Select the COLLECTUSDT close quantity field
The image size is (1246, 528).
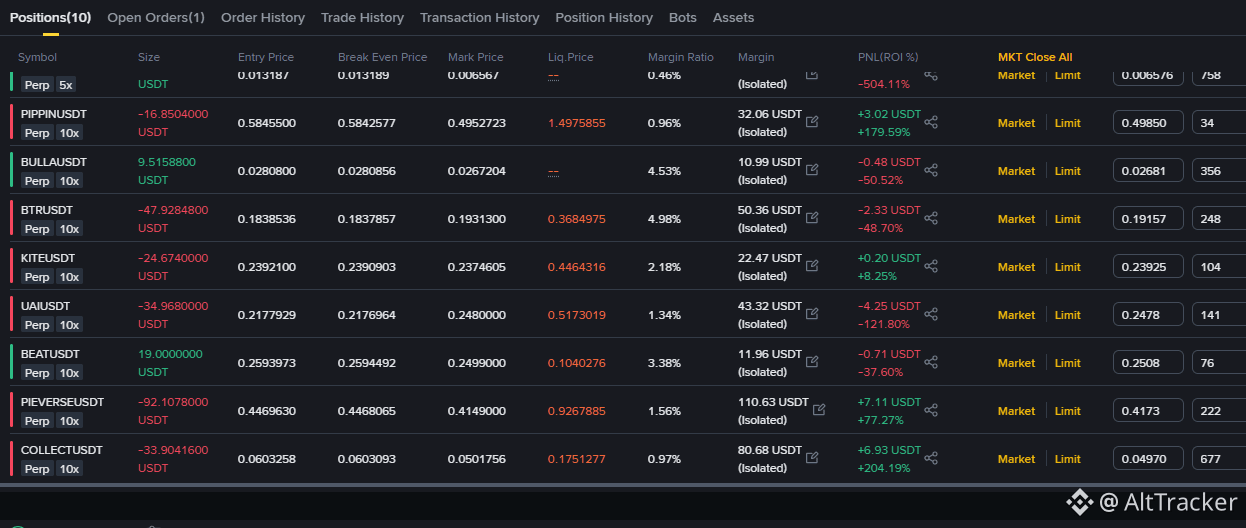1219,459
